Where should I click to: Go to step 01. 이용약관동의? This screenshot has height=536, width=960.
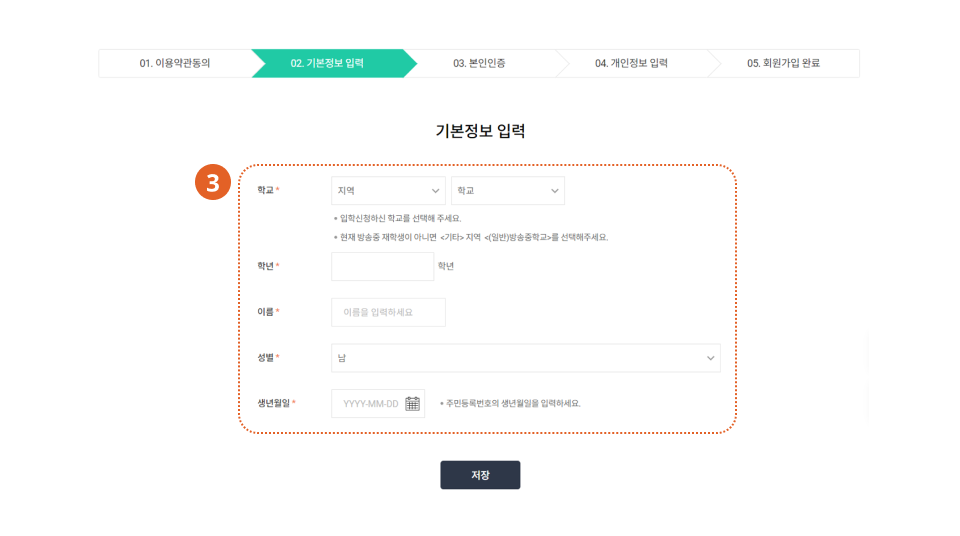[175, 63]
